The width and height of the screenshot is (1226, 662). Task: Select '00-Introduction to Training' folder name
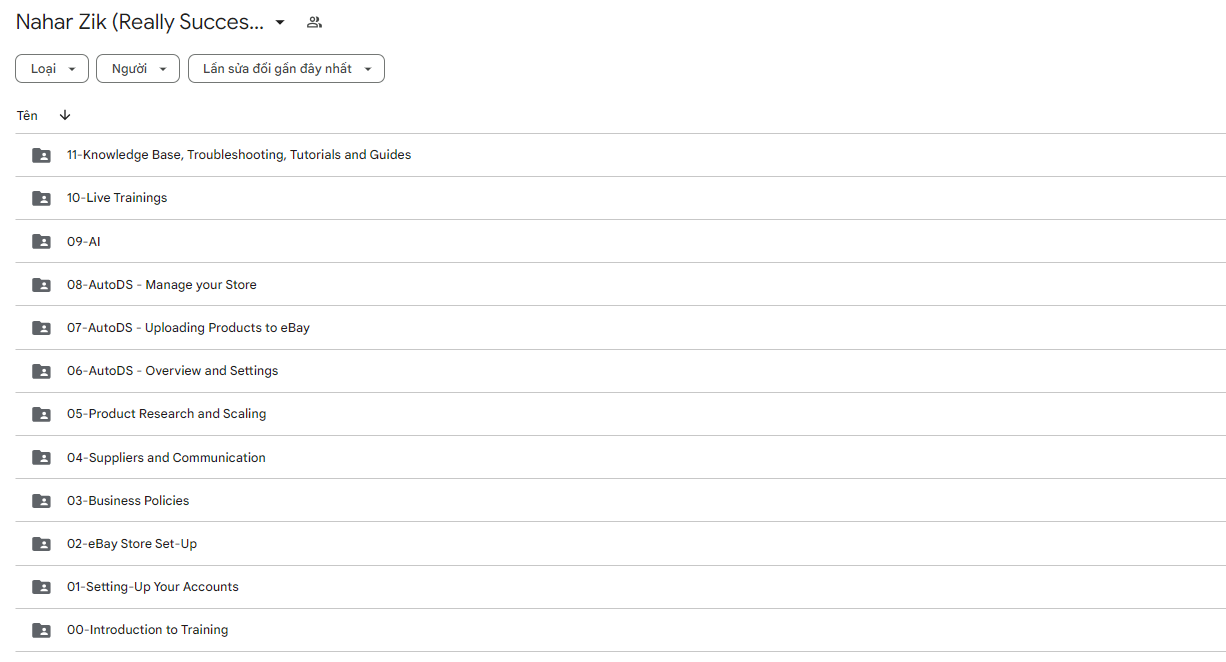148,630
